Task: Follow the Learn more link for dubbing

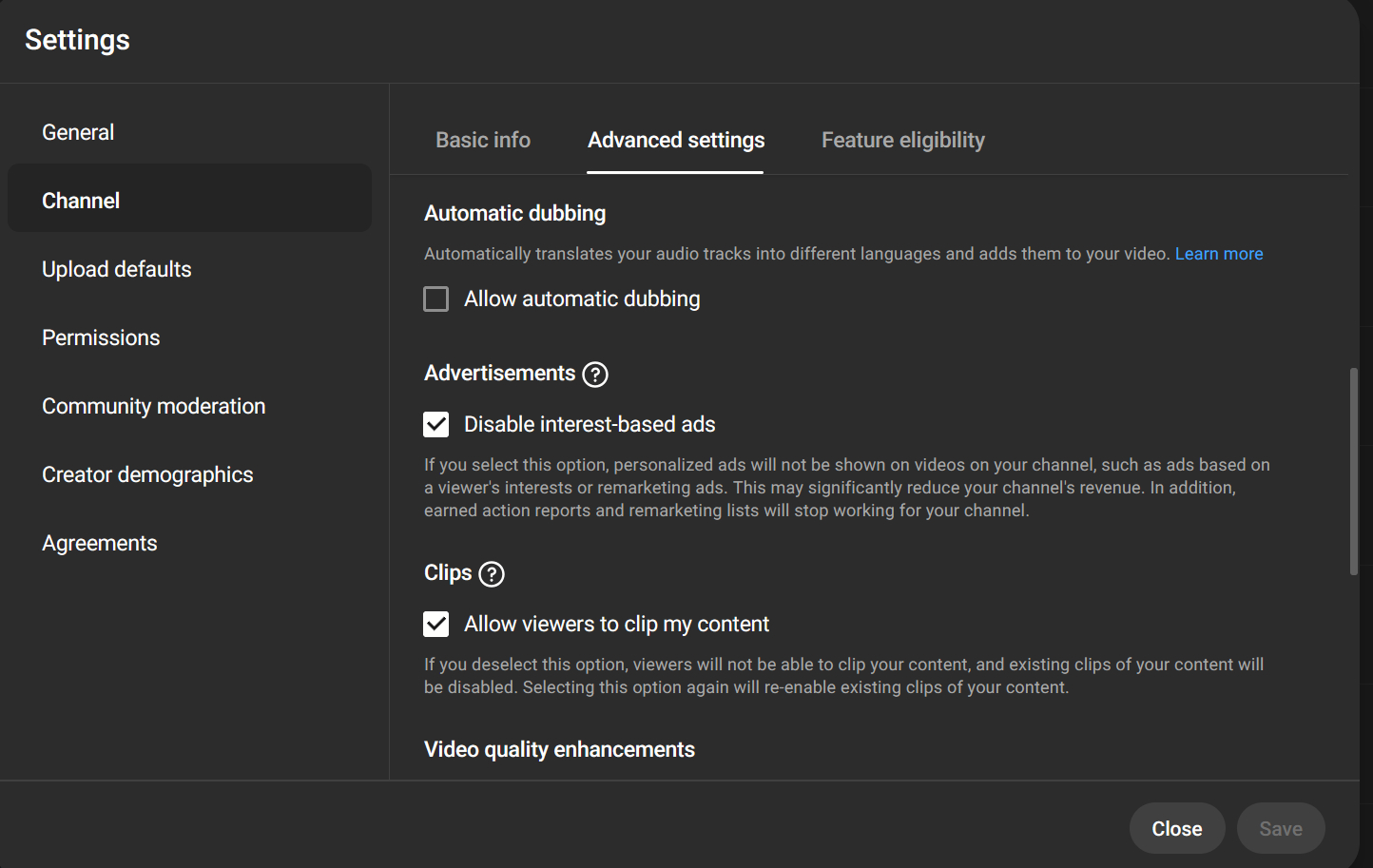Action: 1218,254
